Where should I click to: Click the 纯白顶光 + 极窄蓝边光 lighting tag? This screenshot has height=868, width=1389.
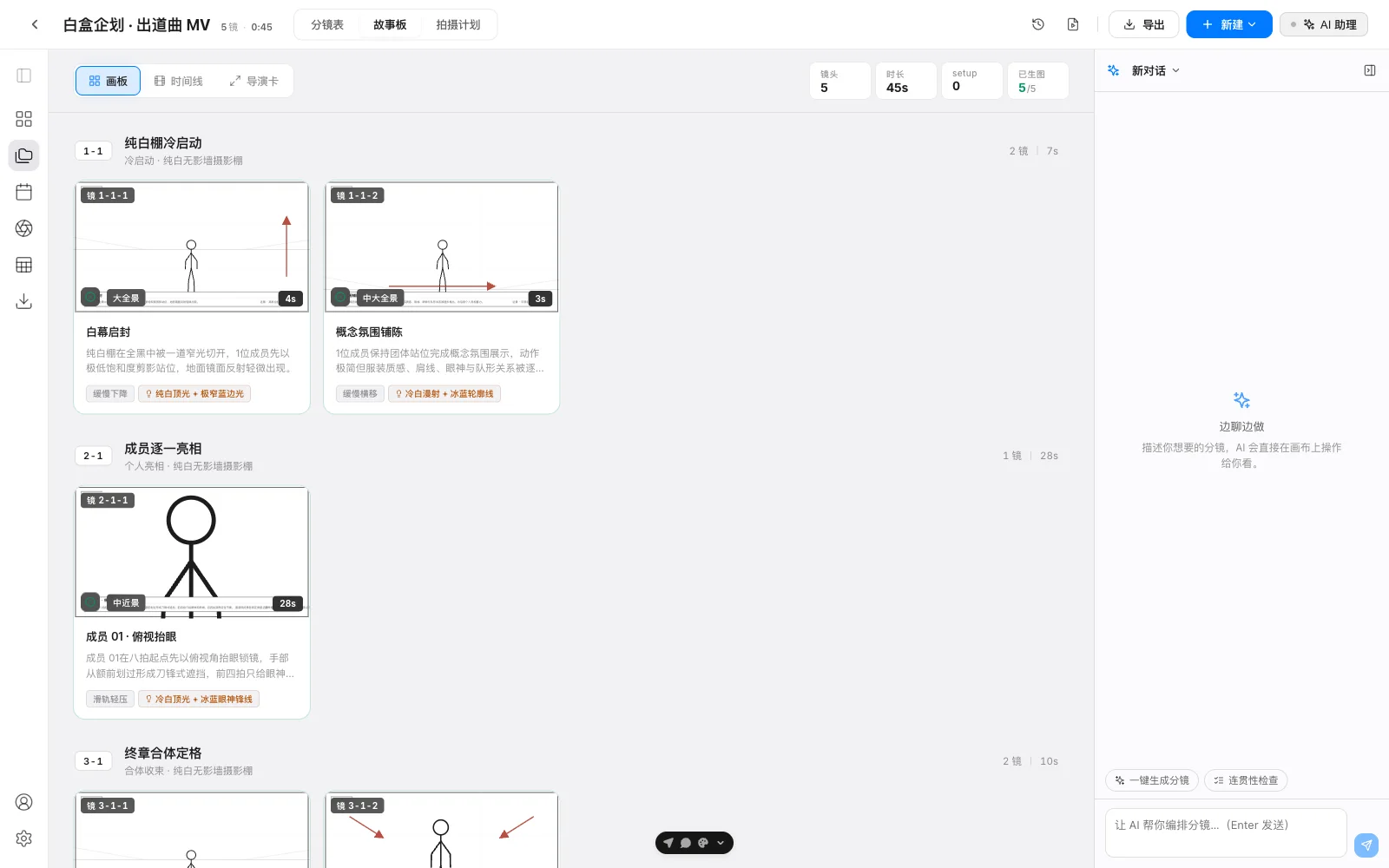pyautogui.click(x=194, y=393)
